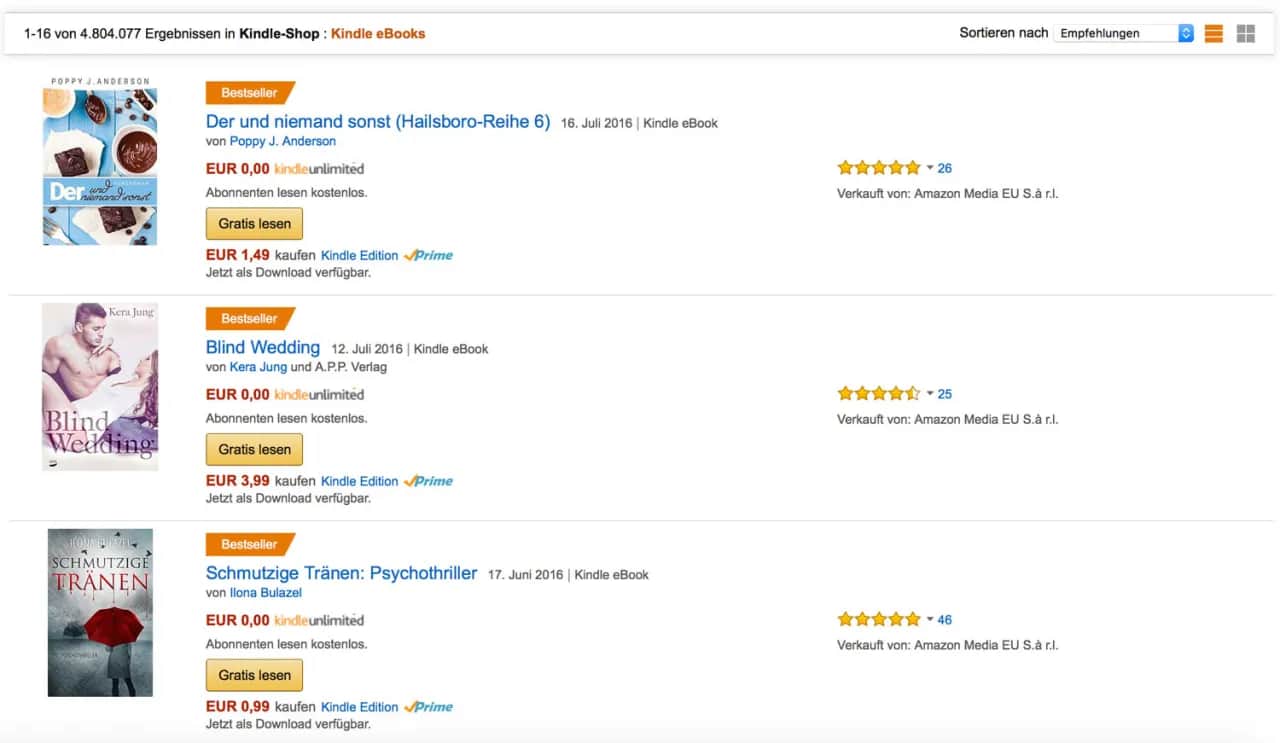The width and height of the screenshot is (1280, 743).
Task: Open the Blind Wedding cover thumbnail
Action: point(99,386)
